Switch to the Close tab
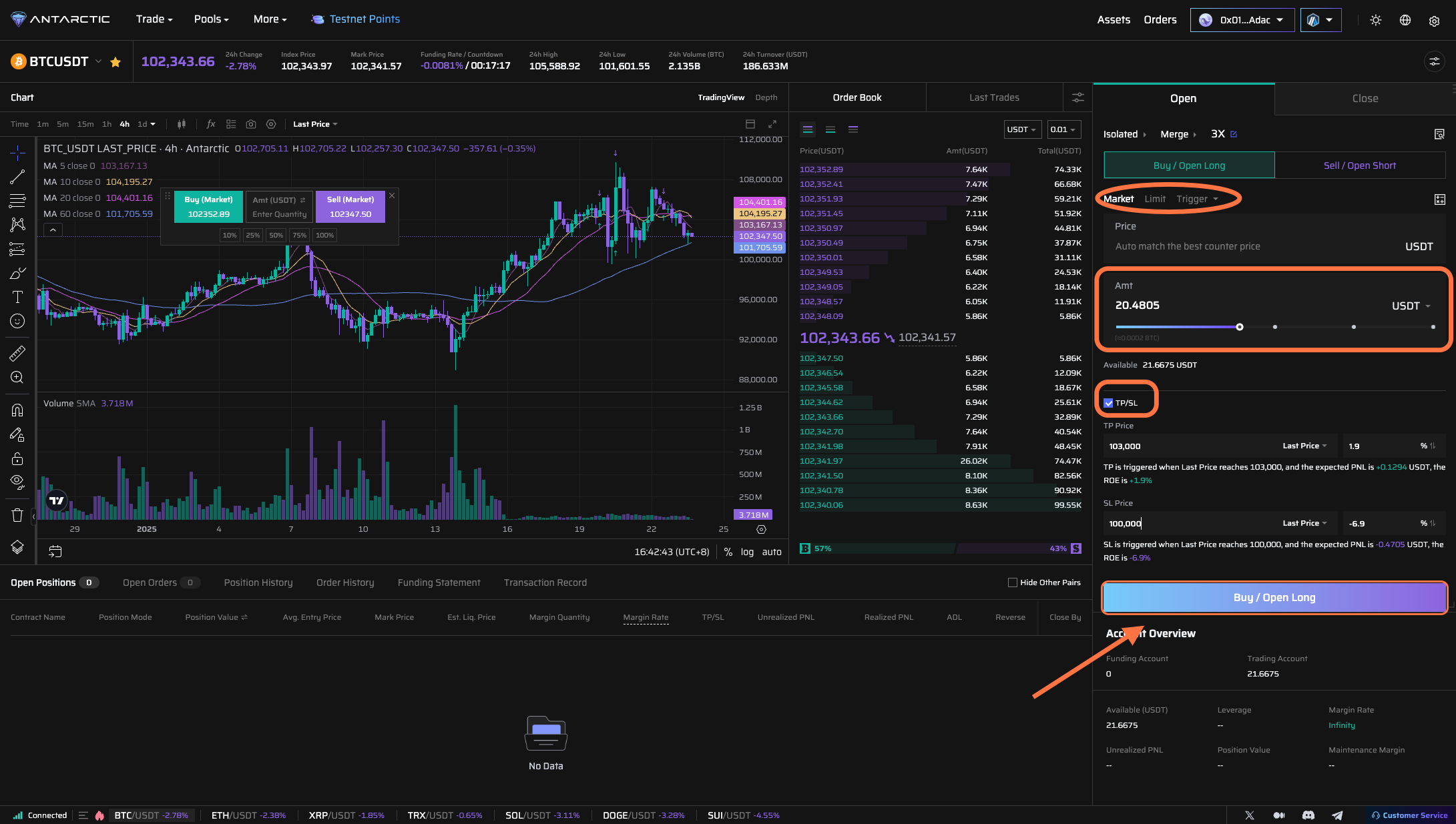 [x=1365, y=98]
